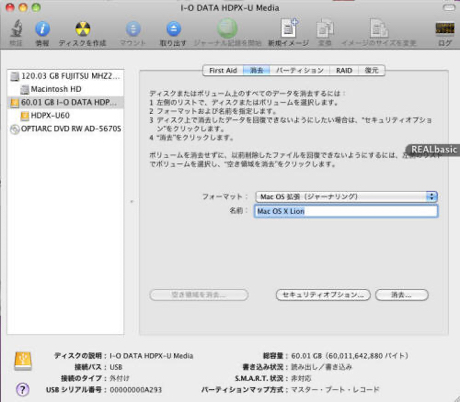Click the USB serial number 00000000A293

coord(136,390)
